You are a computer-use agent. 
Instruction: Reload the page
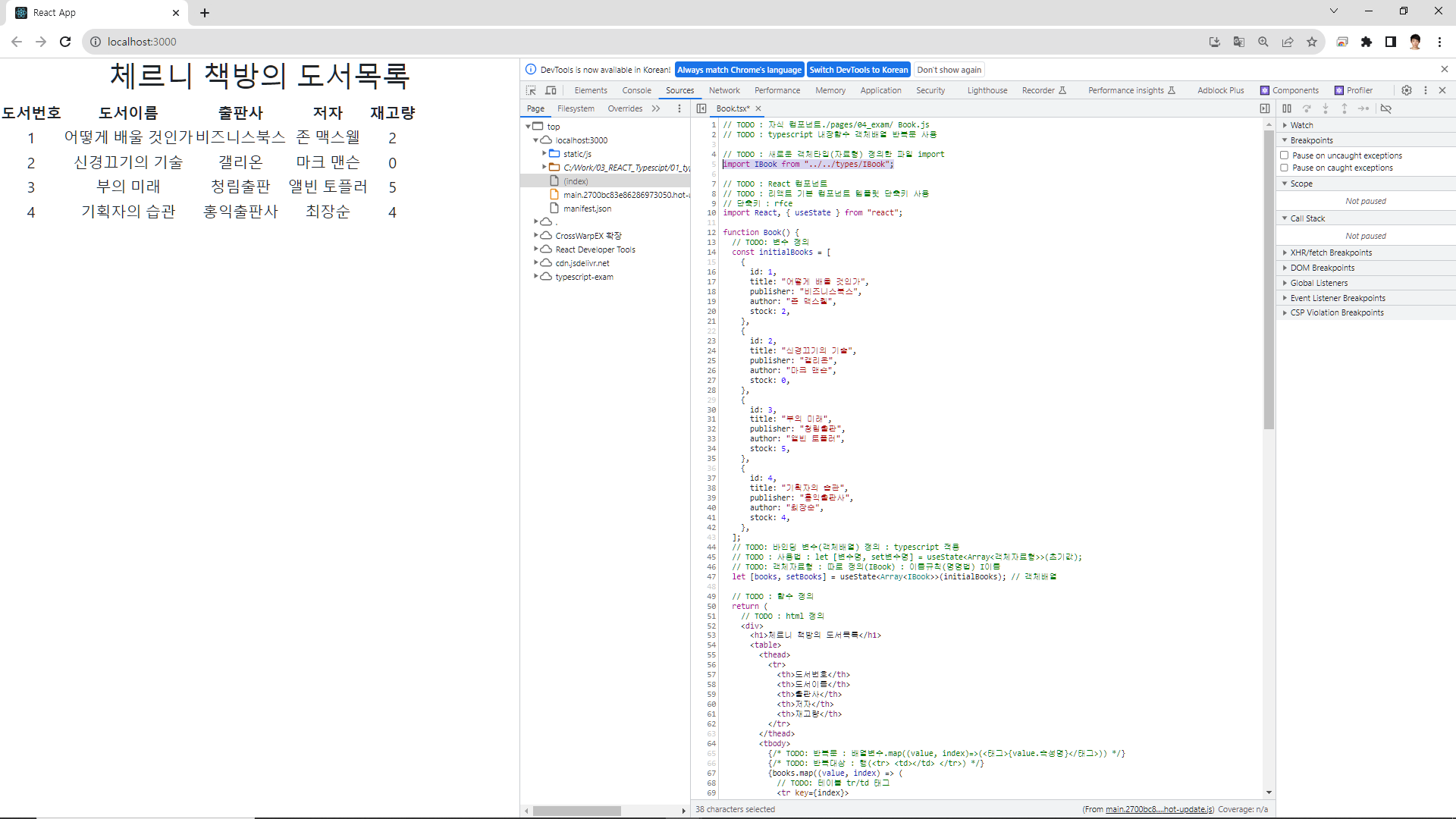click(65, 42)
